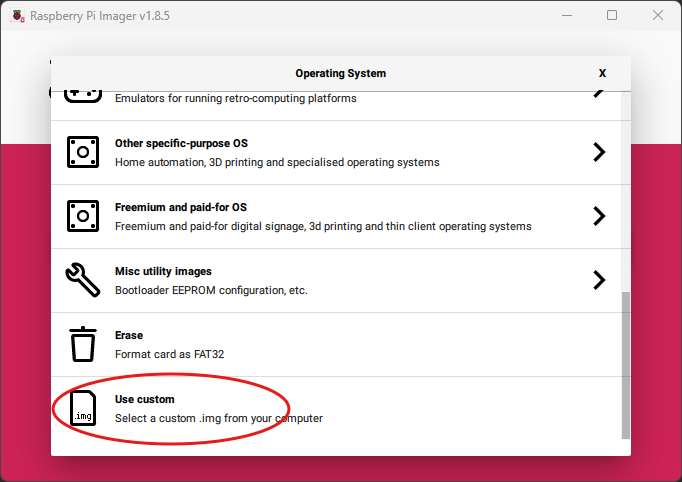Maximize the Raspberry Pi Imager window
The width and height of the screenshot is (682, 482).
tap(612, 16)
